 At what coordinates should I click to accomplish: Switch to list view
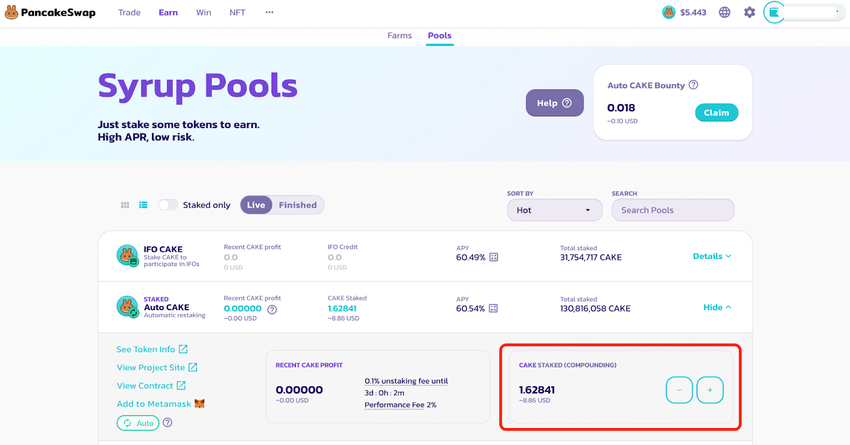(x=143, y=205)
